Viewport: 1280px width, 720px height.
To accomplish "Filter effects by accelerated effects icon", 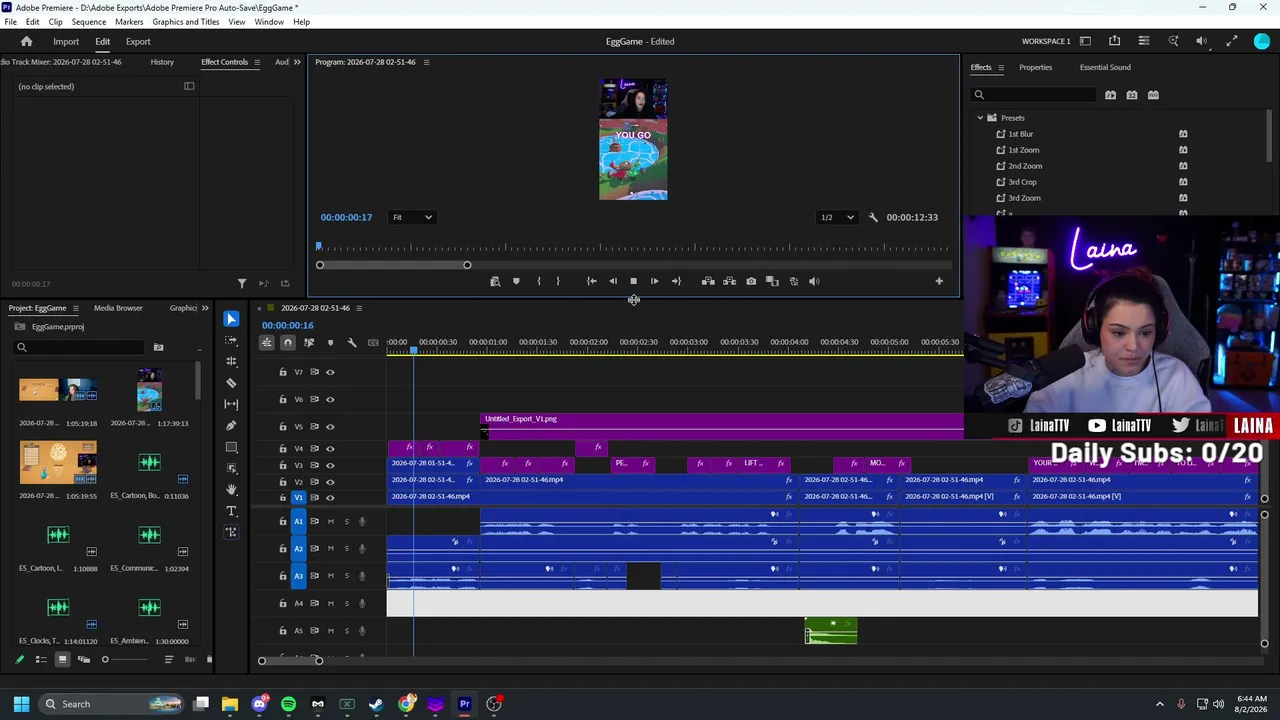I will [x=1110, y=95].
